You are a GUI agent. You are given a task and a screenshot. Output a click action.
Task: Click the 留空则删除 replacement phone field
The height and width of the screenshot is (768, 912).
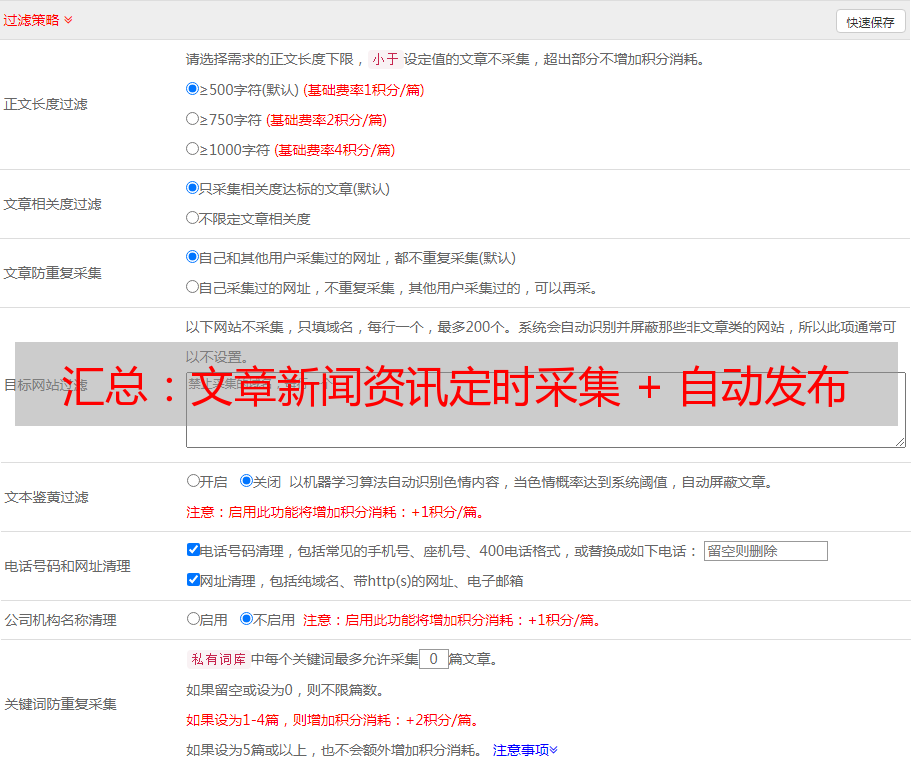click(765, 551)
